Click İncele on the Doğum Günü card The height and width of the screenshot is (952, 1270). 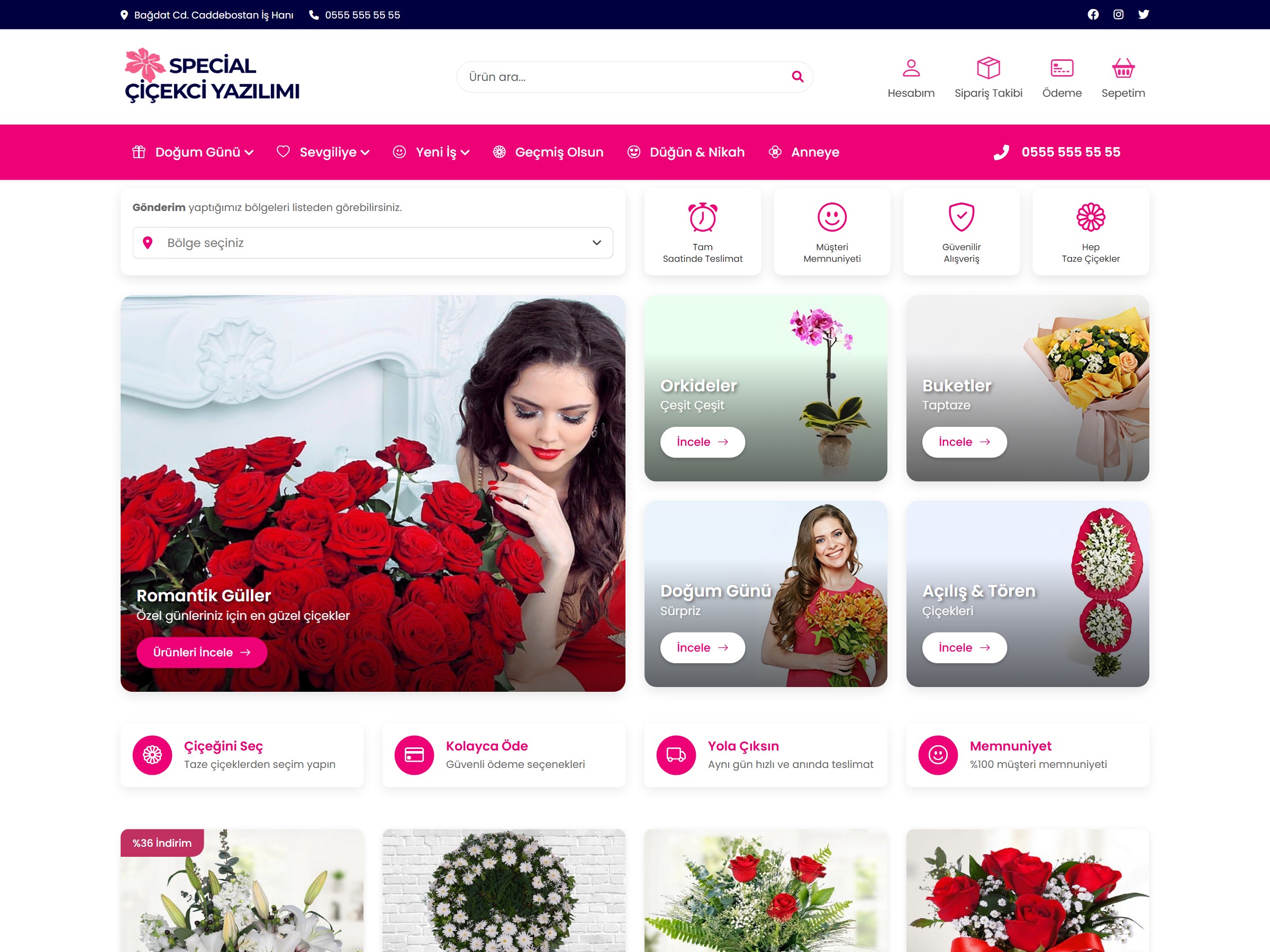pyautogui.click(x=702, y=647)
